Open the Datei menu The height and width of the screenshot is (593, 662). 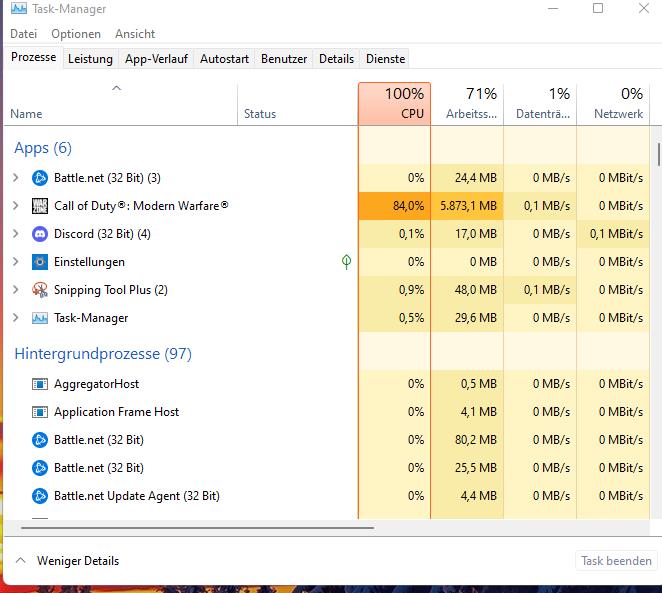click(24, 34)
